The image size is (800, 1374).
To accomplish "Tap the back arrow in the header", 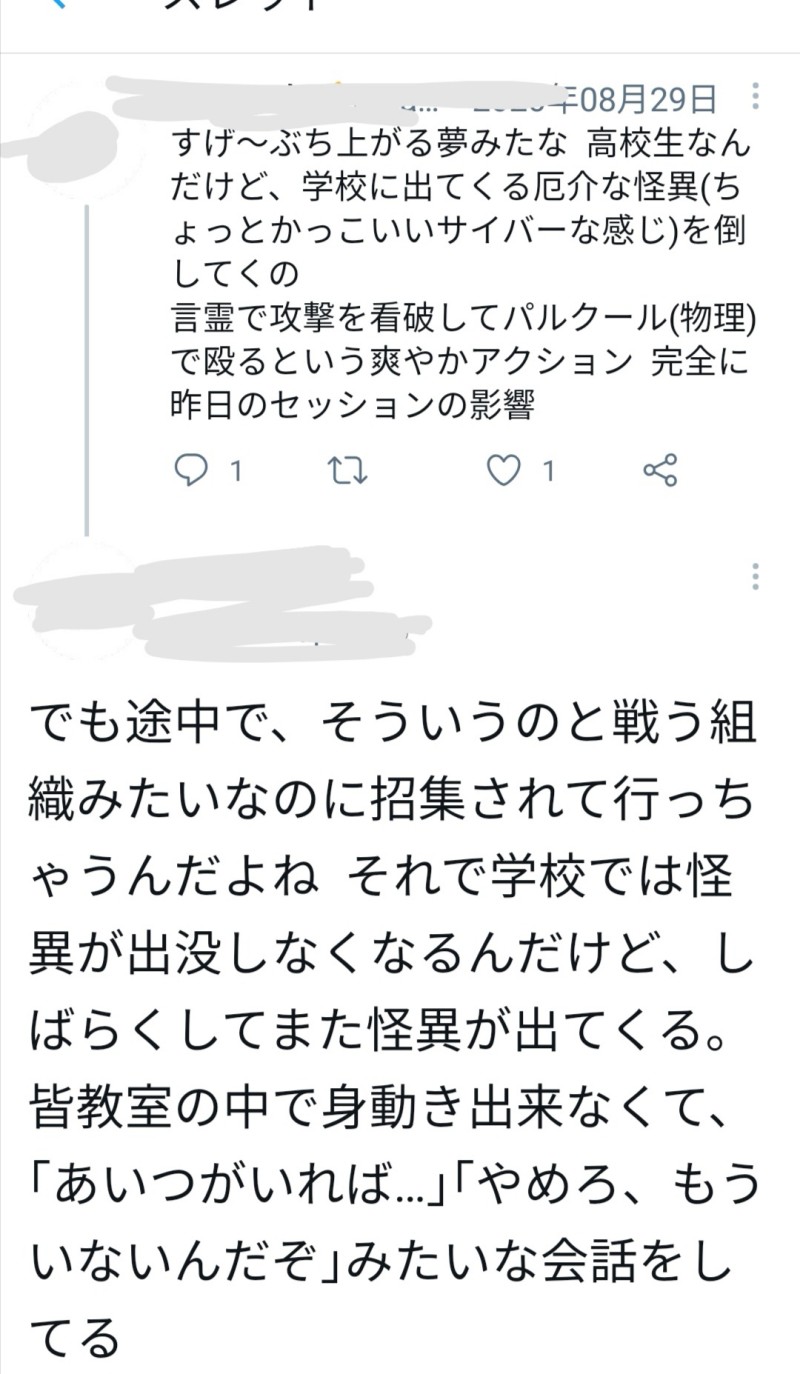I will pyautogui.click(x=58, y=5).
